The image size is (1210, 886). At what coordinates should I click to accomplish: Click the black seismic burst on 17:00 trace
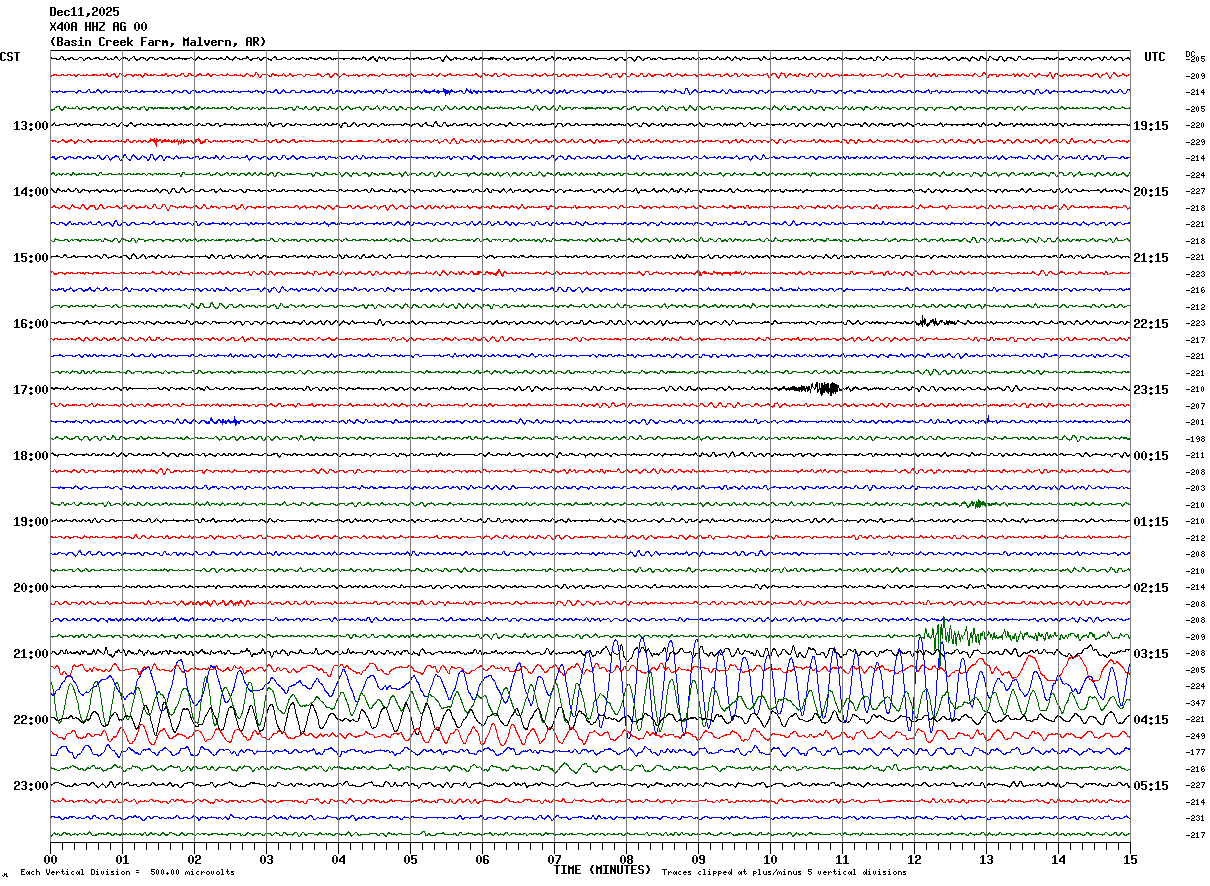(825, 389)
